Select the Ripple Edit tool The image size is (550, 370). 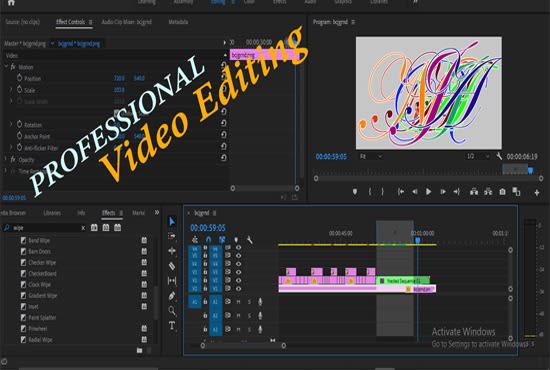pyautogui.click(x=172, y=251)
